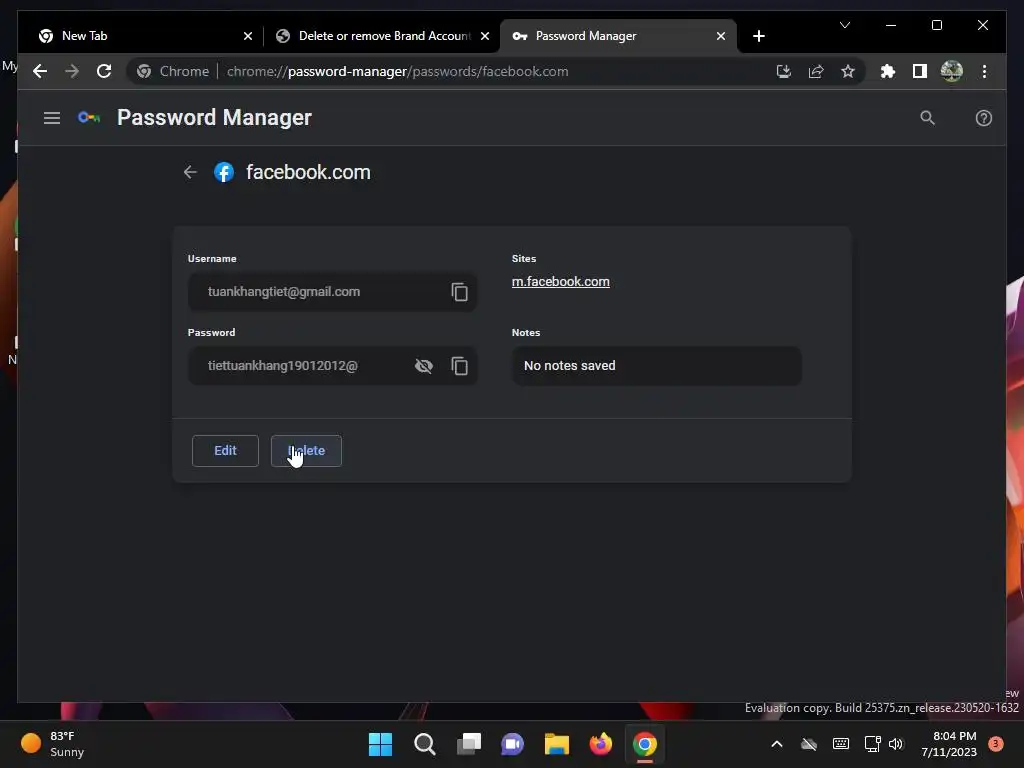Open the Password Manager hamburger menu
This screenshot has height=768, width=1024.
[x=52, y=118]
